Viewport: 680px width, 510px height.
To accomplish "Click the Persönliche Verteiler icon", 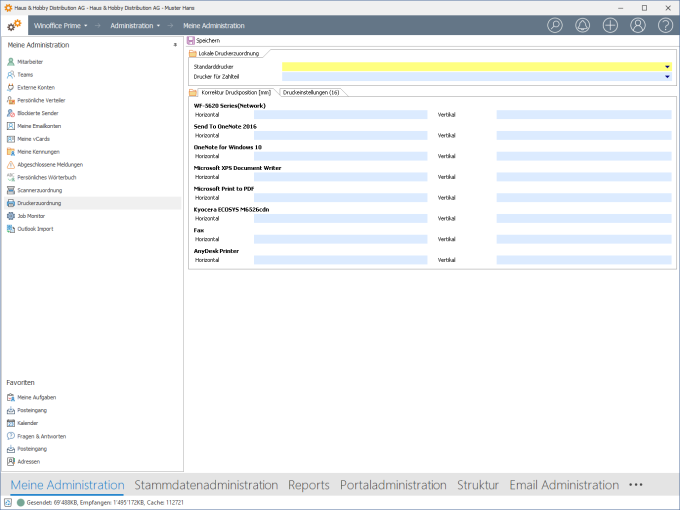I will click(x=11, y=100).
